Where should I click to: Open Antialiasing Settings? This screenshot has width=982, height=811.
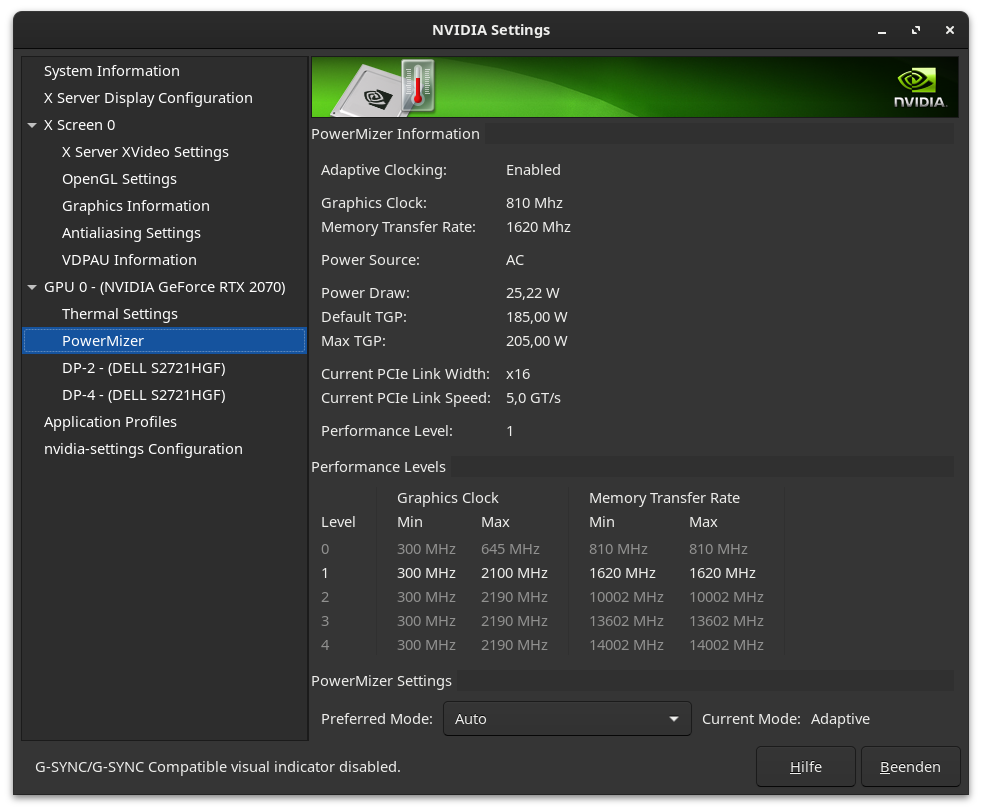click(131, 233)
